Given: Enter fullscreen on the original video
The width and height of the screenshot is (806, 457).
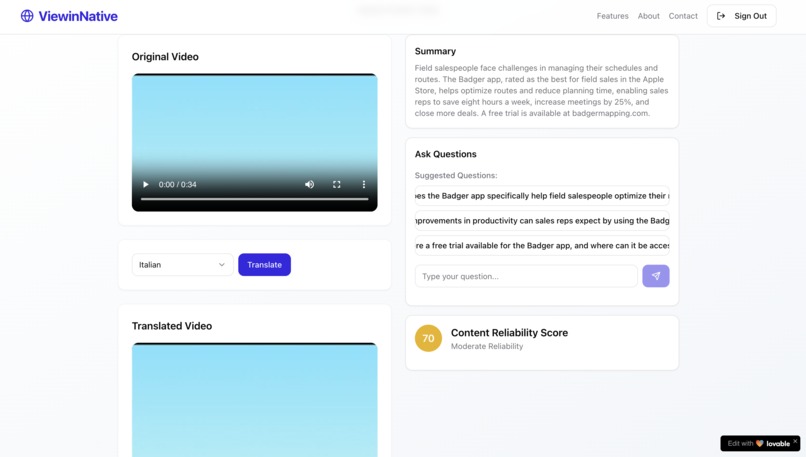Looking at the screenshot, I should tap(337, 184).
